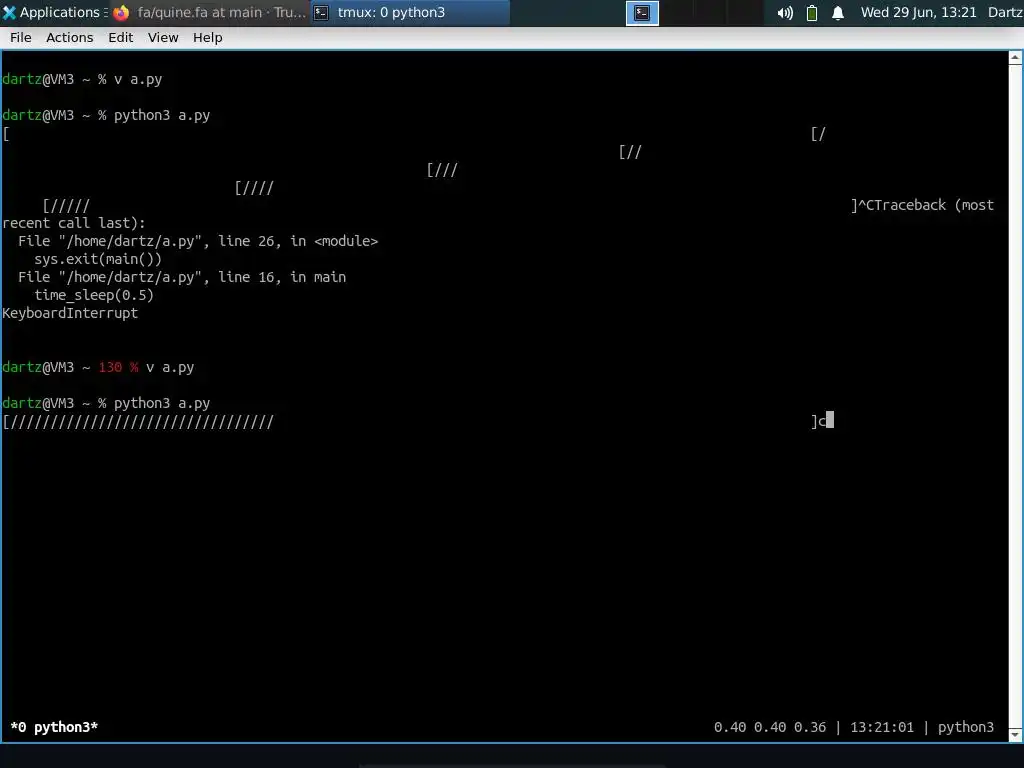Click the load average 0.40 0.40 0.36
The height and width of the screenshot is (768, 1024).
tap(770, 727)
